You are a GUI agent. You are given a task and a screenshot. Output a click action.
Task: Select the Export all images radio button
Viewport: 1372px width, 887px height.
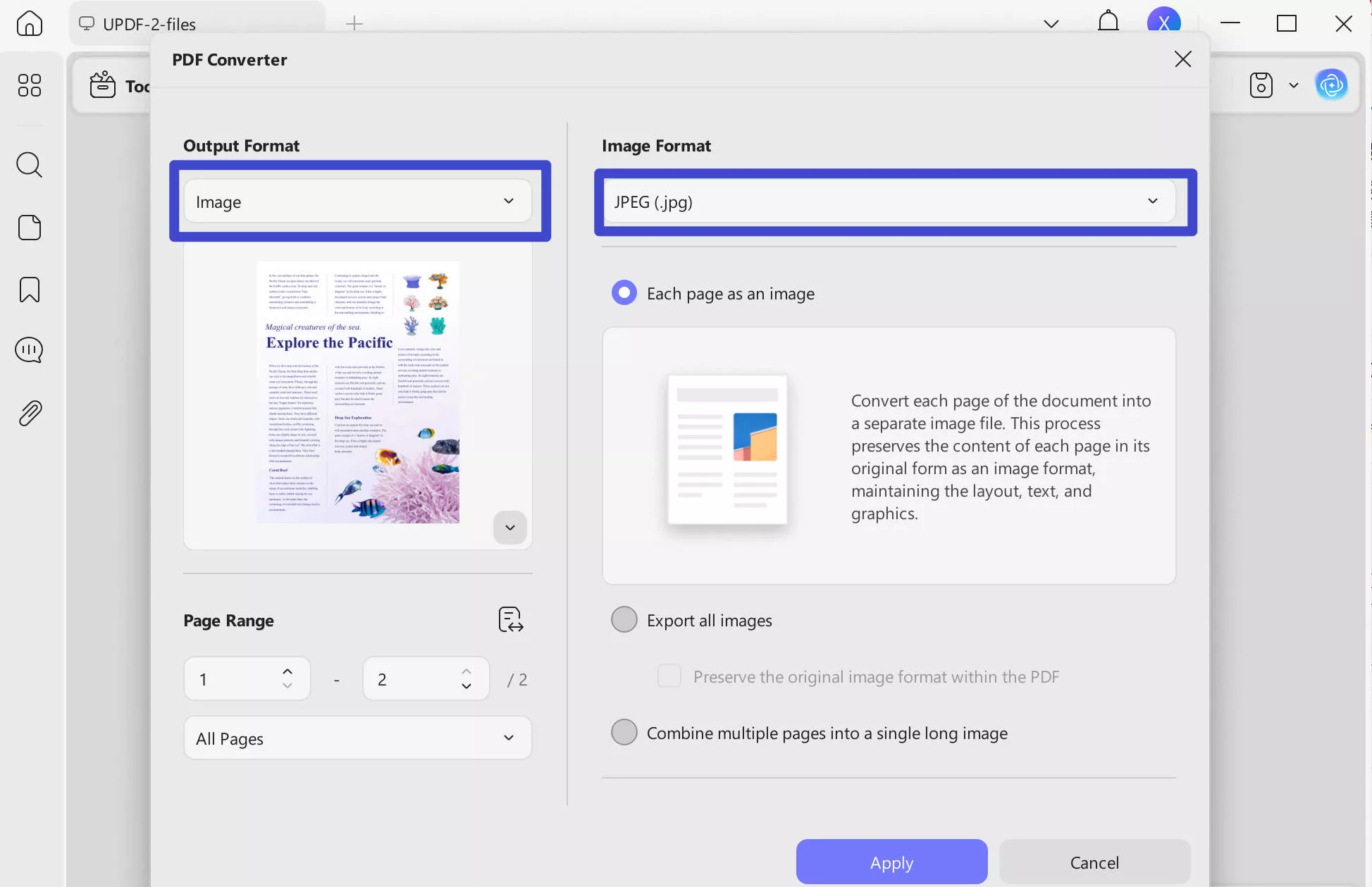coord(624,619)
